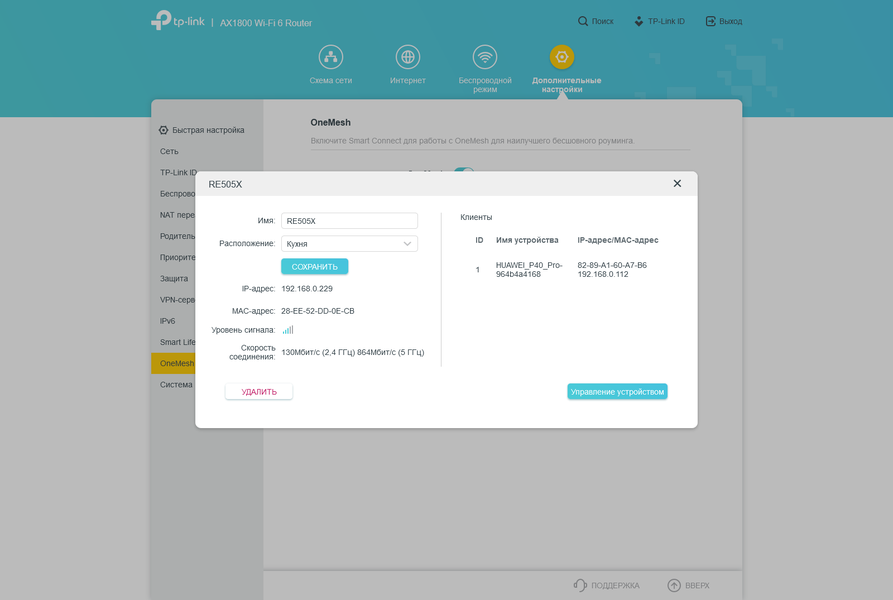893x600 pixels.
Task: Open the Схема сети network map icon
Action: 331,57
